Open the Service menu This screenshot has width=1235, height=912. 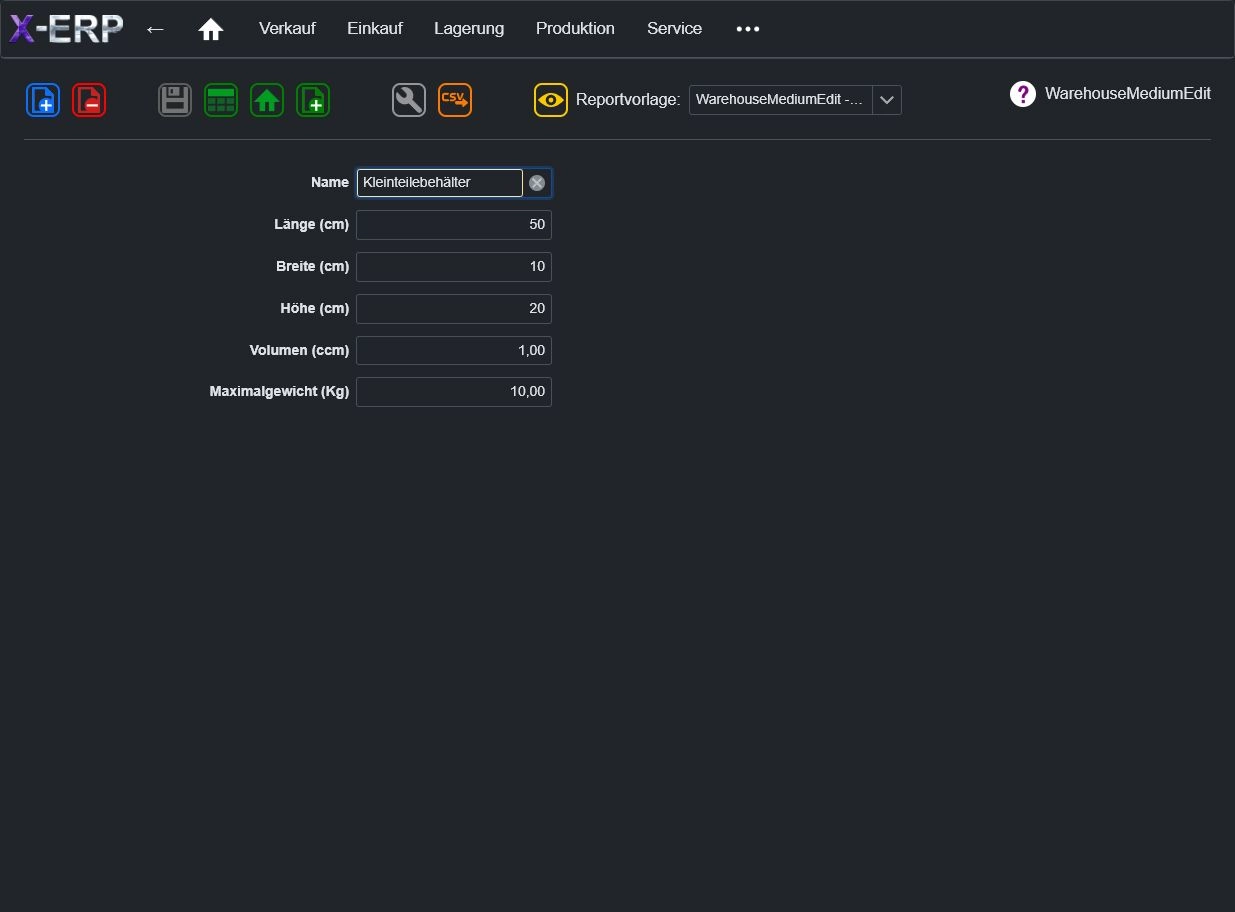674,29
